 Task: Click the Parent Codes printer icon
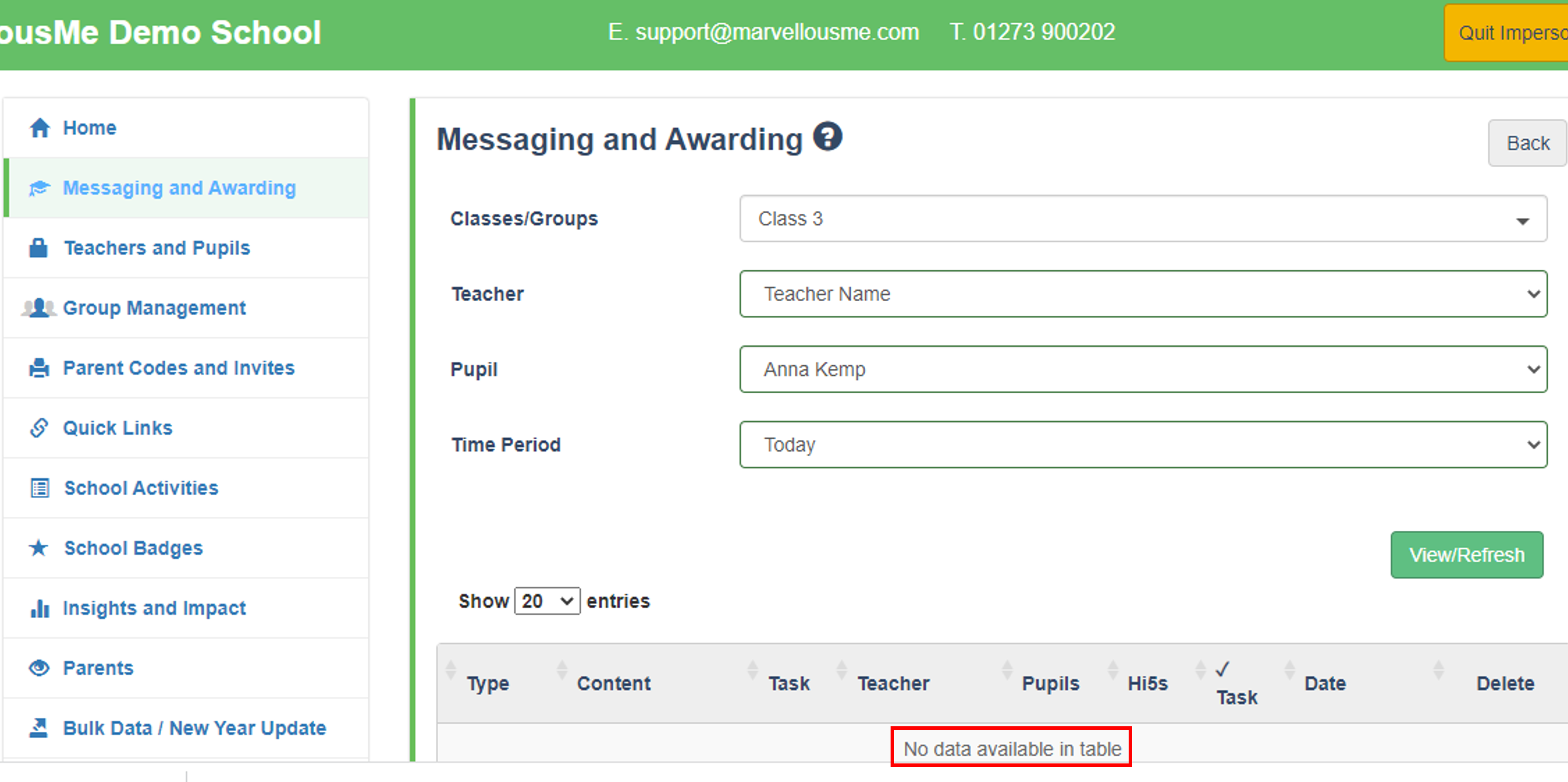point(39,368)
